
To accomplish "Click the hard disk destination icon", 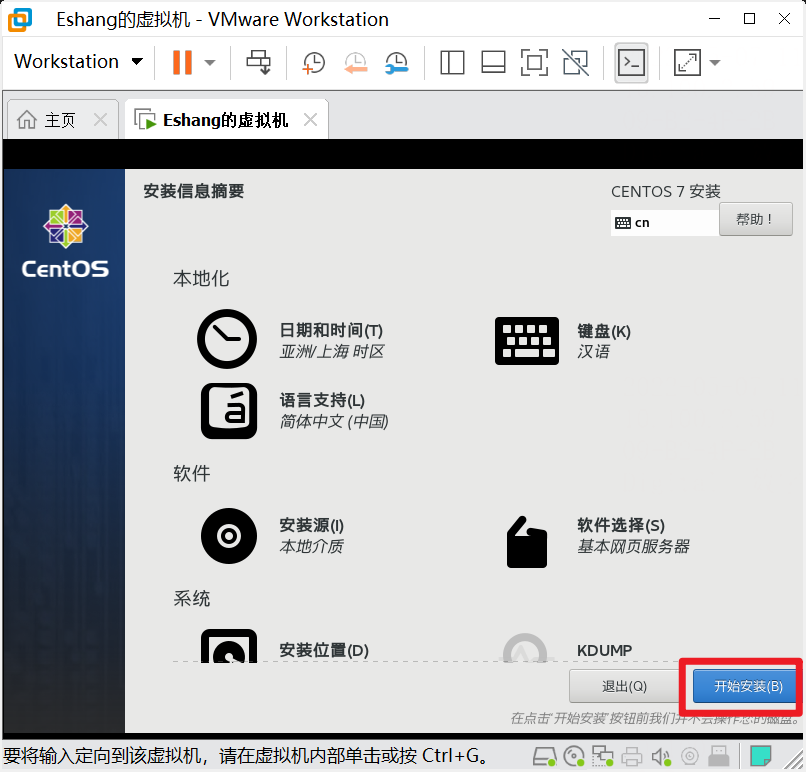I will tap(229, 646).
